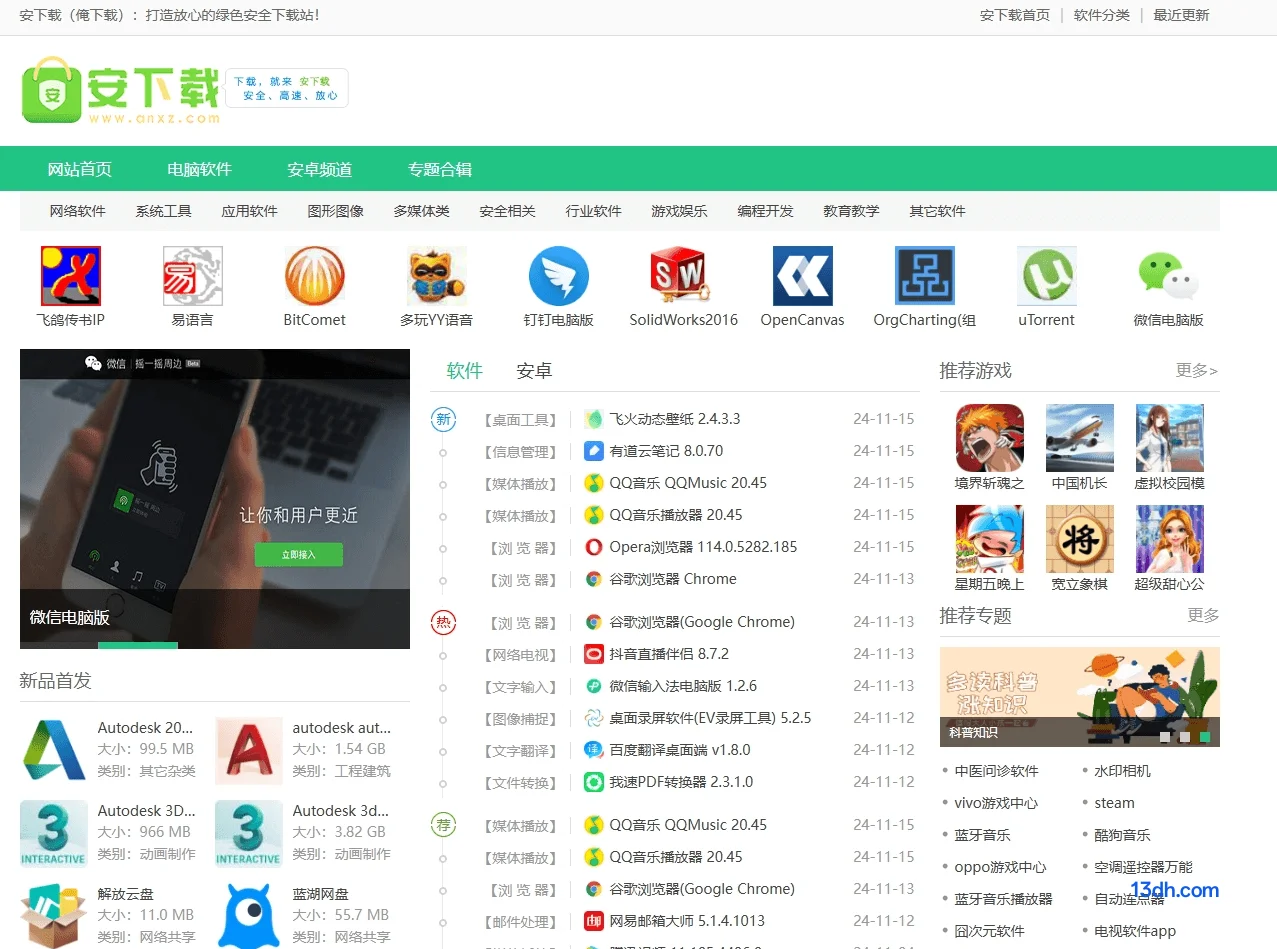Click the 立即接入 button on the banner
1277x949 pixels.
click(298, 554)
